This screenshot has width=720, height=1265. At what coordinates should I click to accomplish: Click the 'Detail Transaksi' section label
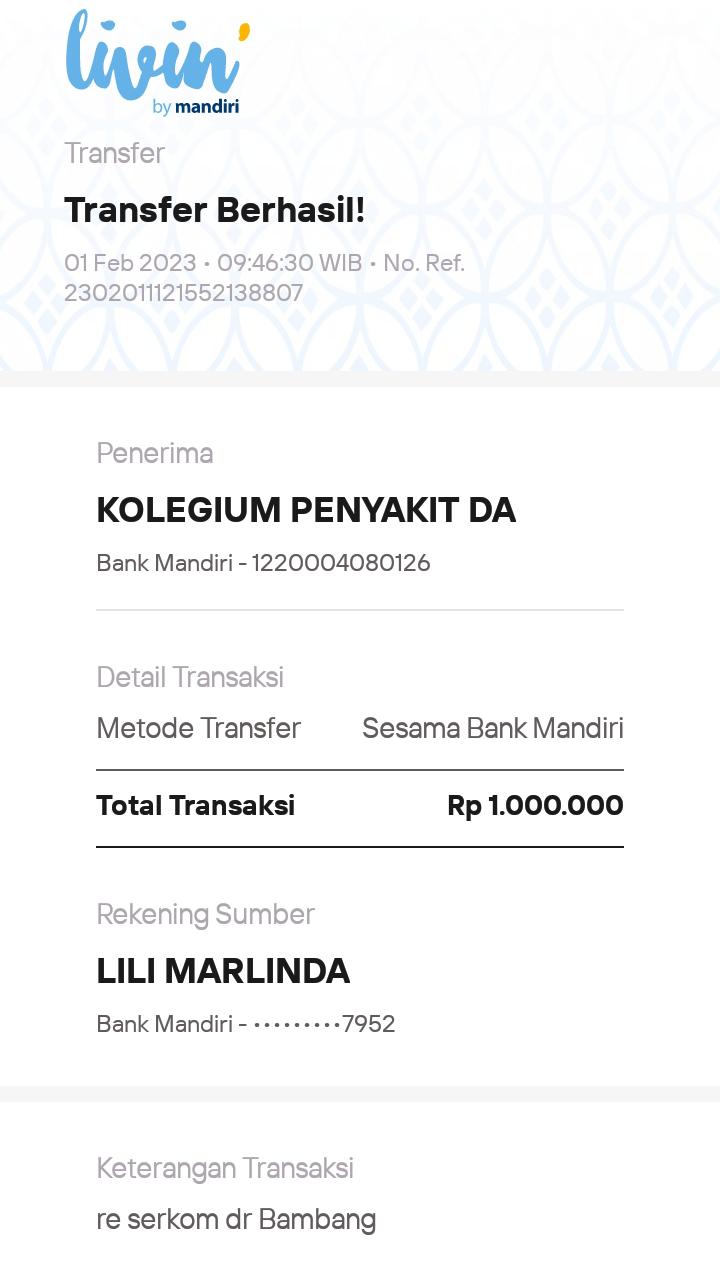pyautogui.click(x=190, y=677)
